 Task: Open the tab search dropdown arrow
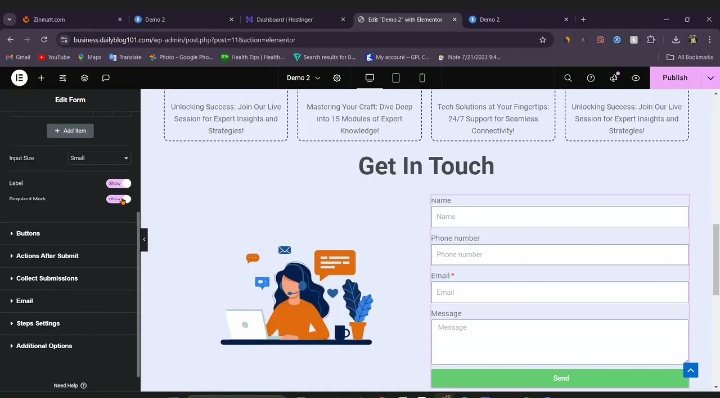point(9,20)
